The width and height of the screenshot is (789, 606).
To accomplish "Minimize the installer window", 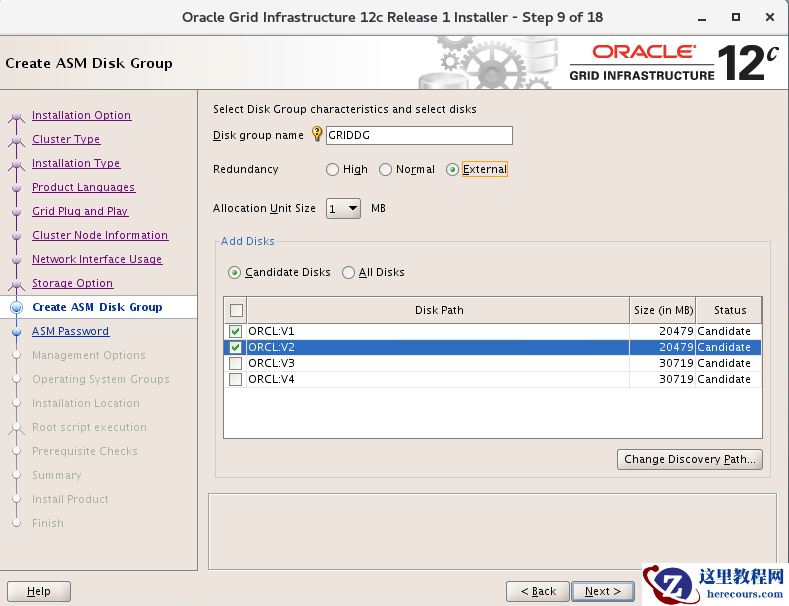I will (702, 18).
